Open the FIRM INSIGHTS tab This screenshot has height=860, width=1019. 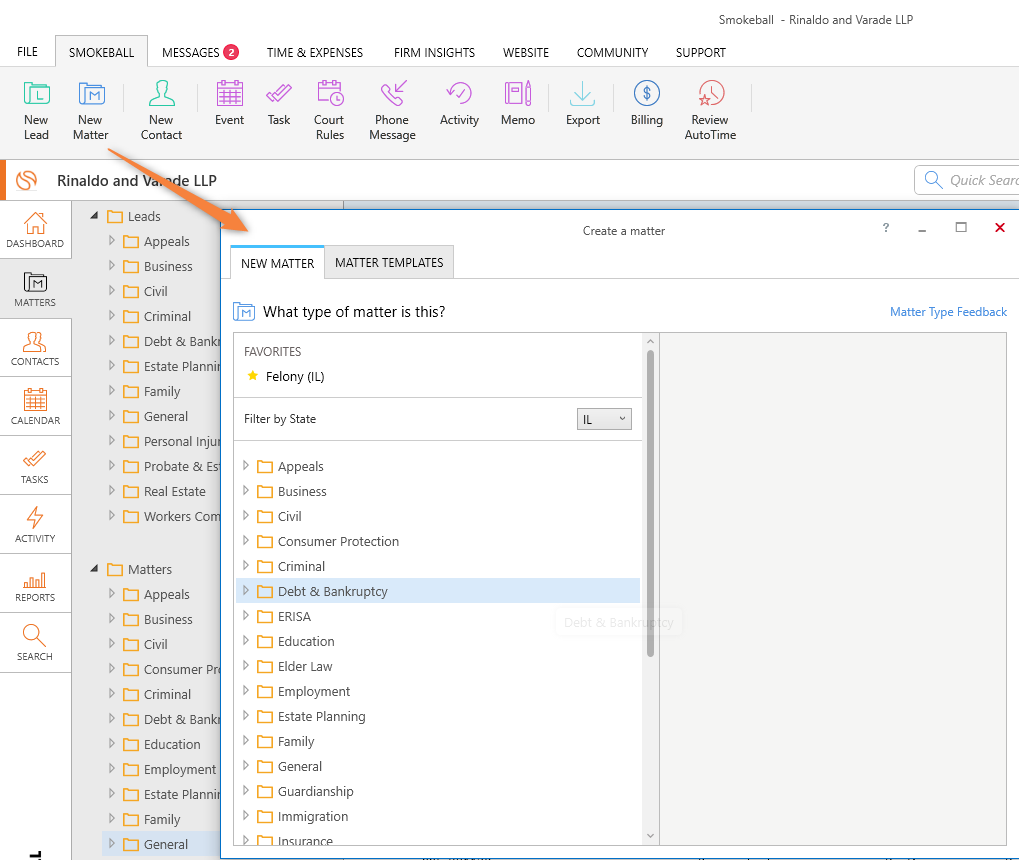click(x=434, y=52)
